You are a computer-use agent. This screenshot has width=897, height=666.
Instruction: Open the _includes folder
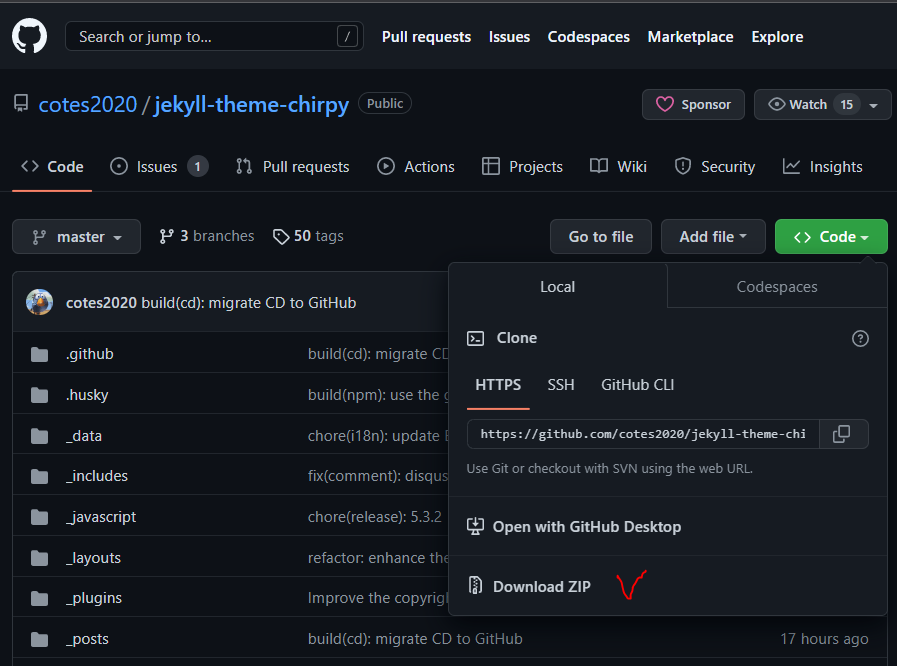[x=97, y=476]
